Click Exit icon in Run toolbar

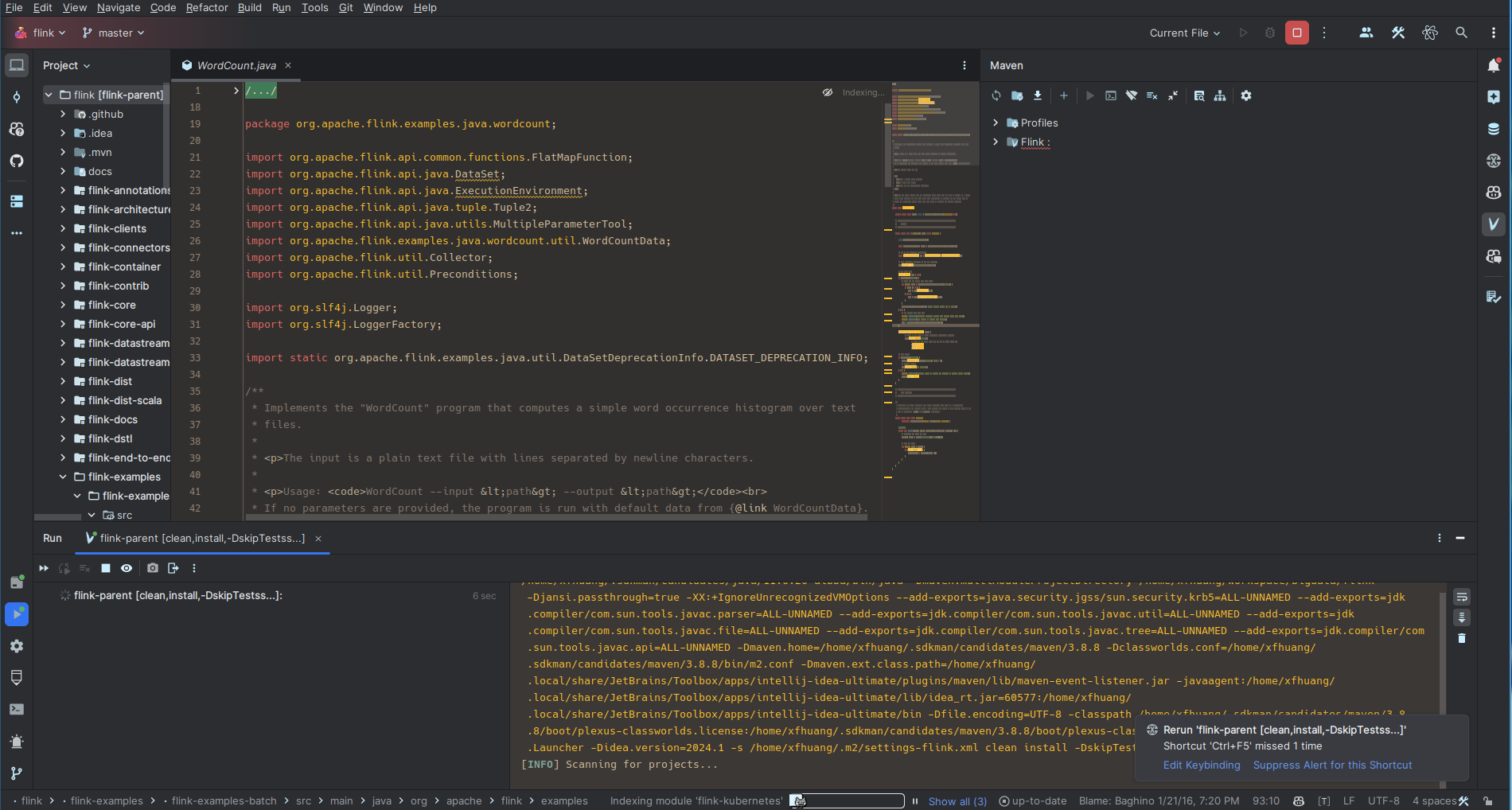tap(173, 568)
